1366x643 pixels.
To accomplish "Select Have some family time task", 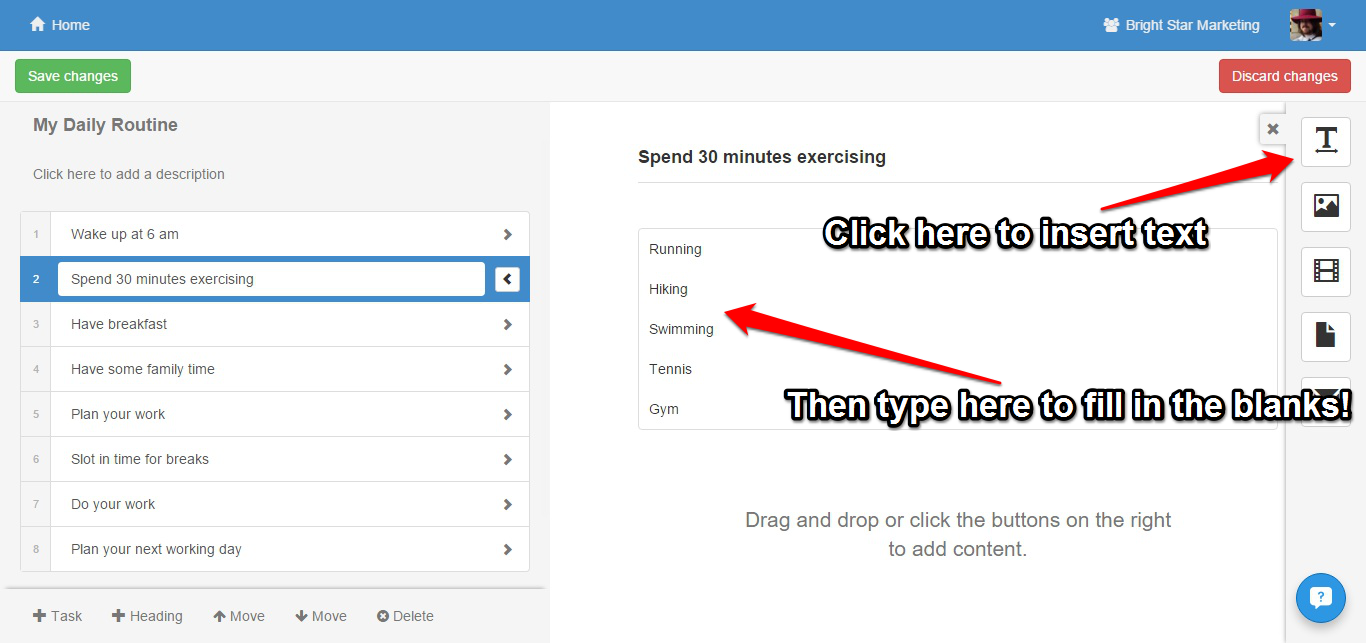I will tap(275, 369).
